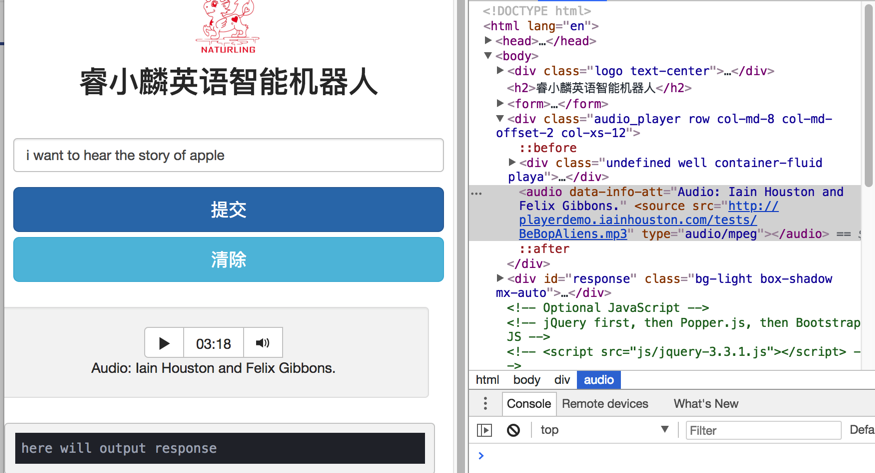This screenshot has height=473, width=875.
Task: Collapse the body element in DOM tree
Action: click(488, 56)
